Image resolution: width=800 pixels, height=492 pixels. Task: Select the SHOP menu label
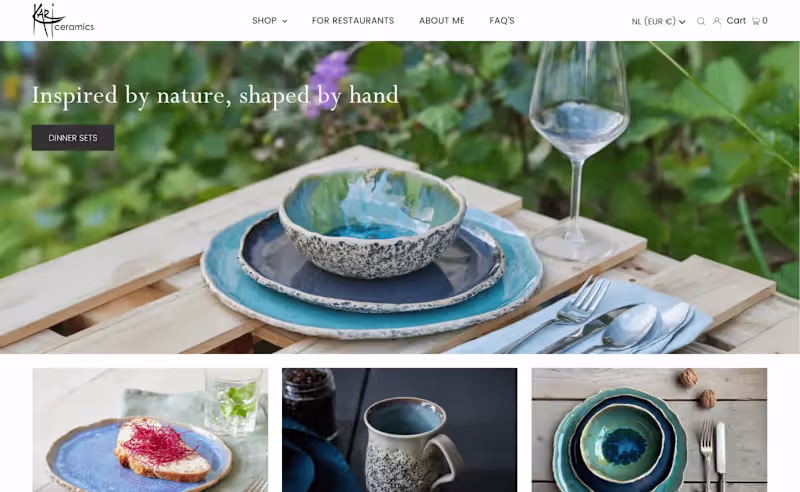click(x=264, y=20)
